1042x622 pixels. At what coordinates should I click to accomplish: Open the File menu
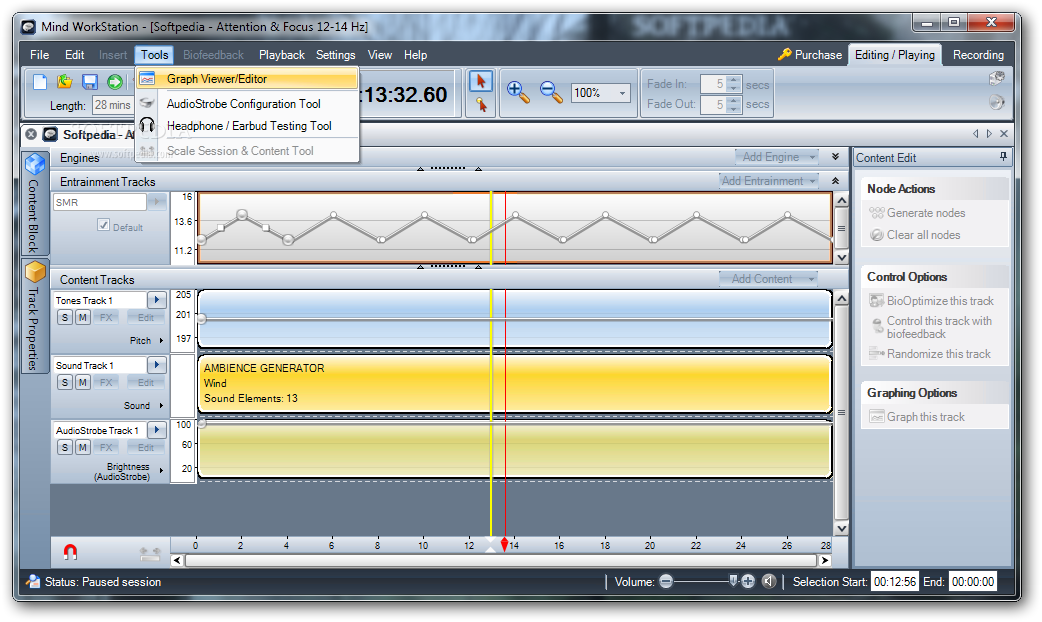(x=40, y=55)
